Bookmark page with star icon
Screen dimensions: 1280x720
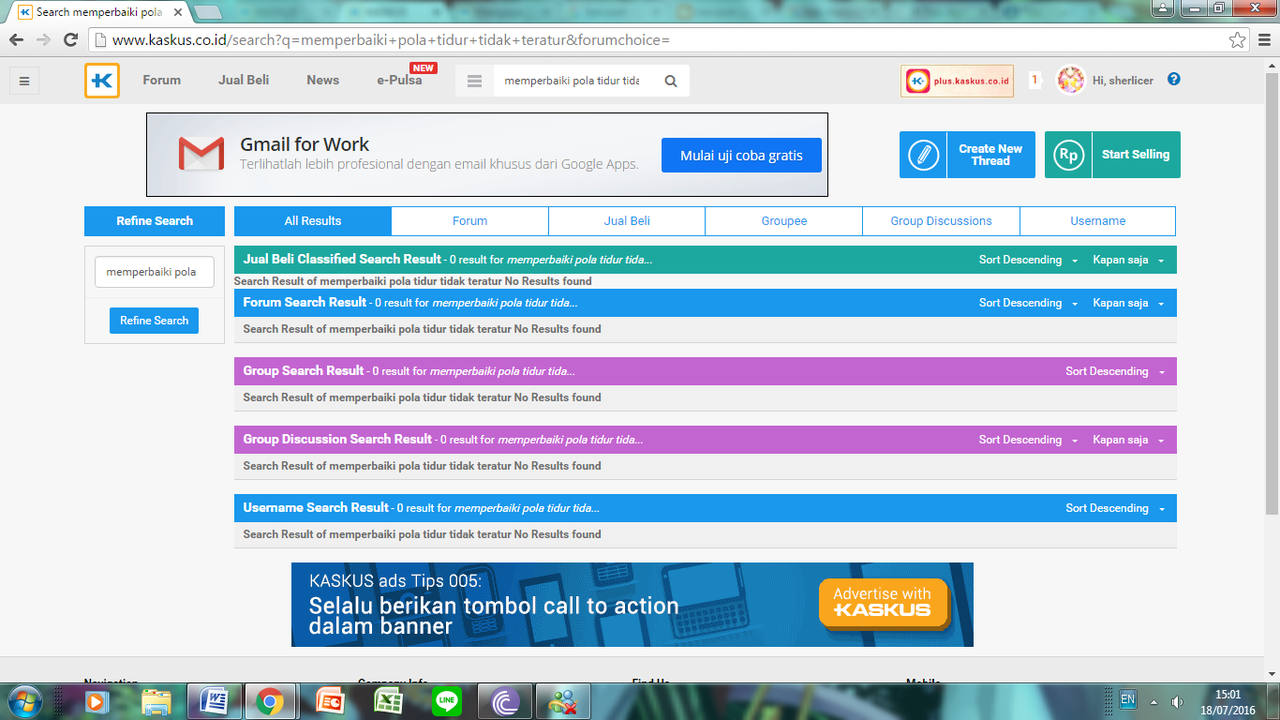click(x=1238, y=40)
